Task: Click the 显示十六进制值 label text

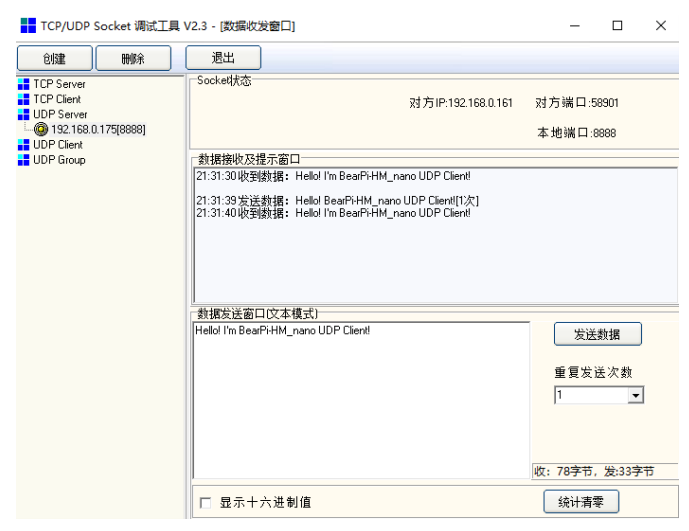Action: [x=265, y=502]
